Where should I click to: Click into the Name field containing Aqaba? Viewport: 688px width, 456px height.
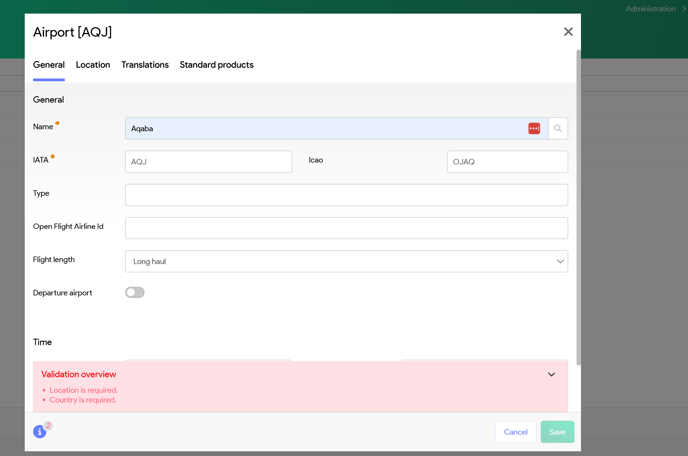325,128
